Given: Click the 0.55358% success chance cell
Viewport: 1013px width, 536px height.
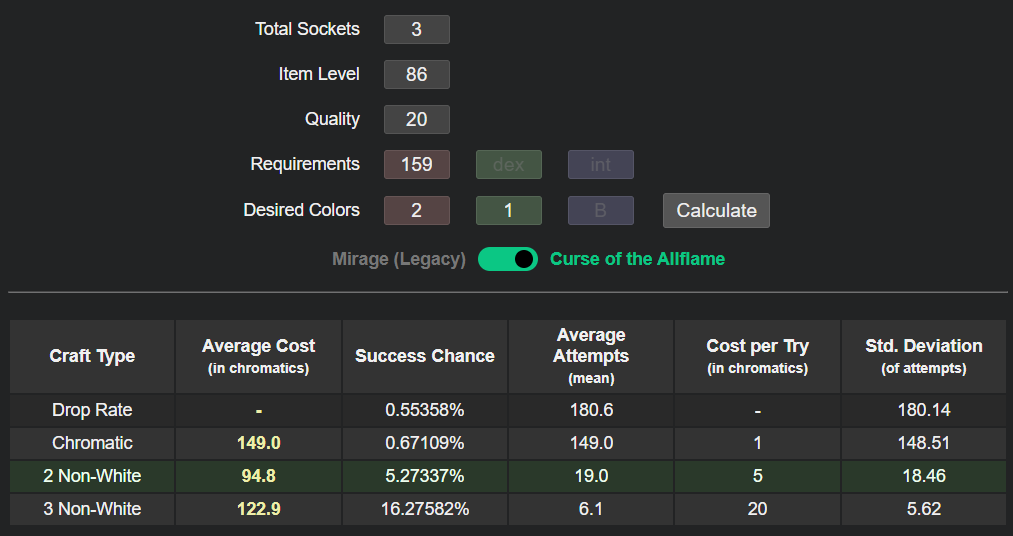Looking at the screenshot, I should pyautogui.click(x=425, y=410).
